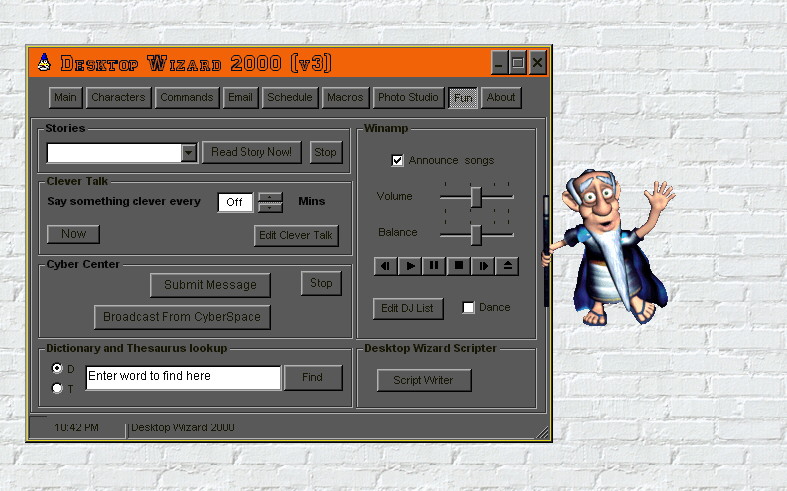Enable the Dance checkbox

click(x=468, y=307)
